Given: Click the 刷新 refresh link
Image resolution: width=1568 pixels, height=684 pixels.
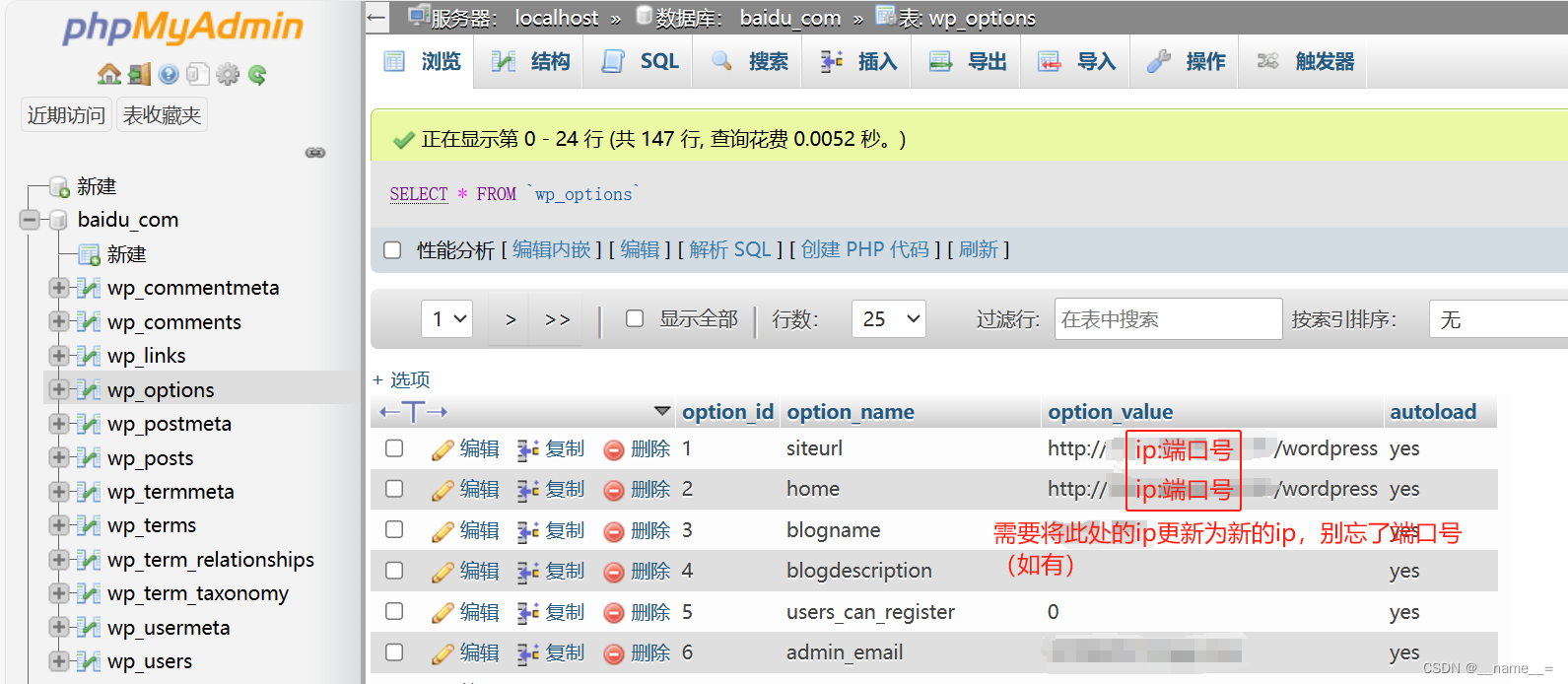Looking at the screenshot, I should pyautogui.click(x=979, y=250).
